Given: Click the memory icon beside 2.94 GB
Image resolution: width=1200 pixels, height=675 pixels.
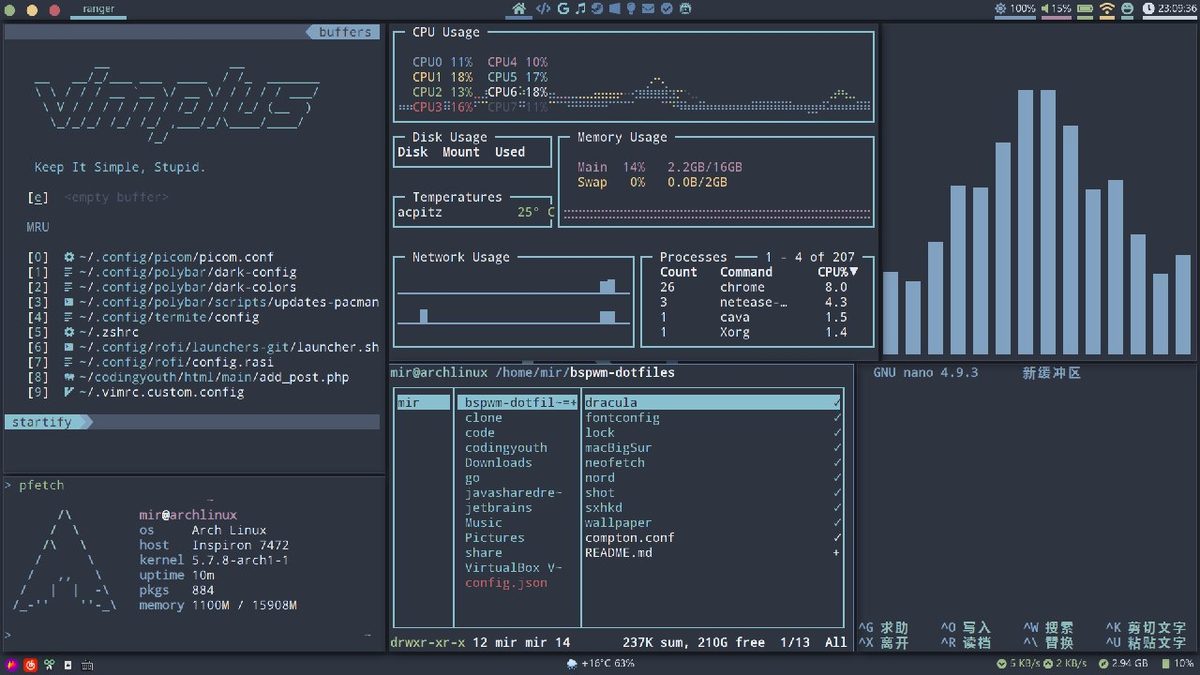Looking at the screenshot, I should [x=1103, y=665].
